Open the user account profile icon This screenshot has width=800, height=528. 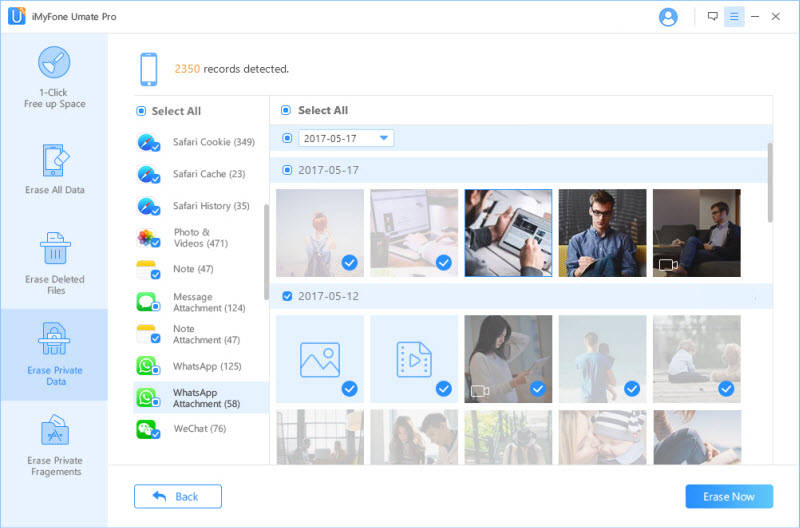coord(668,17)
